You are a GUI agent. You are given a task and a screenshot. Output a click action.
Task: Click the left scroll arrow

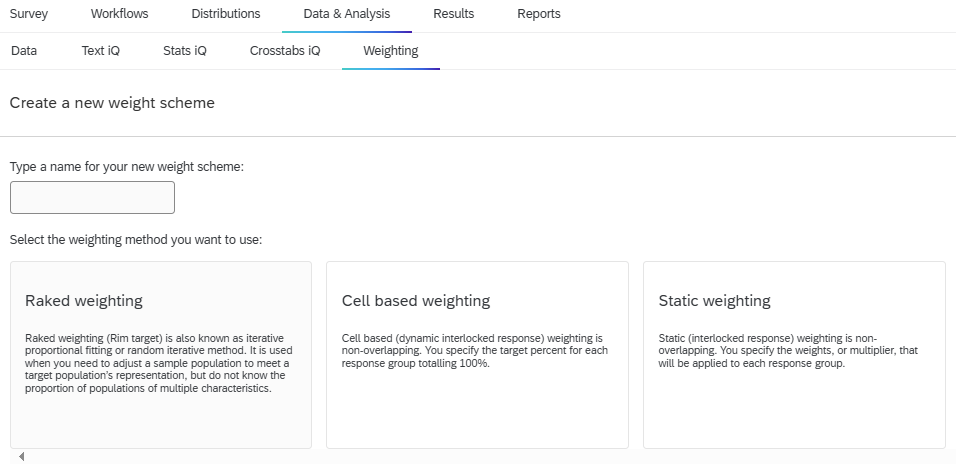point(21,456)
